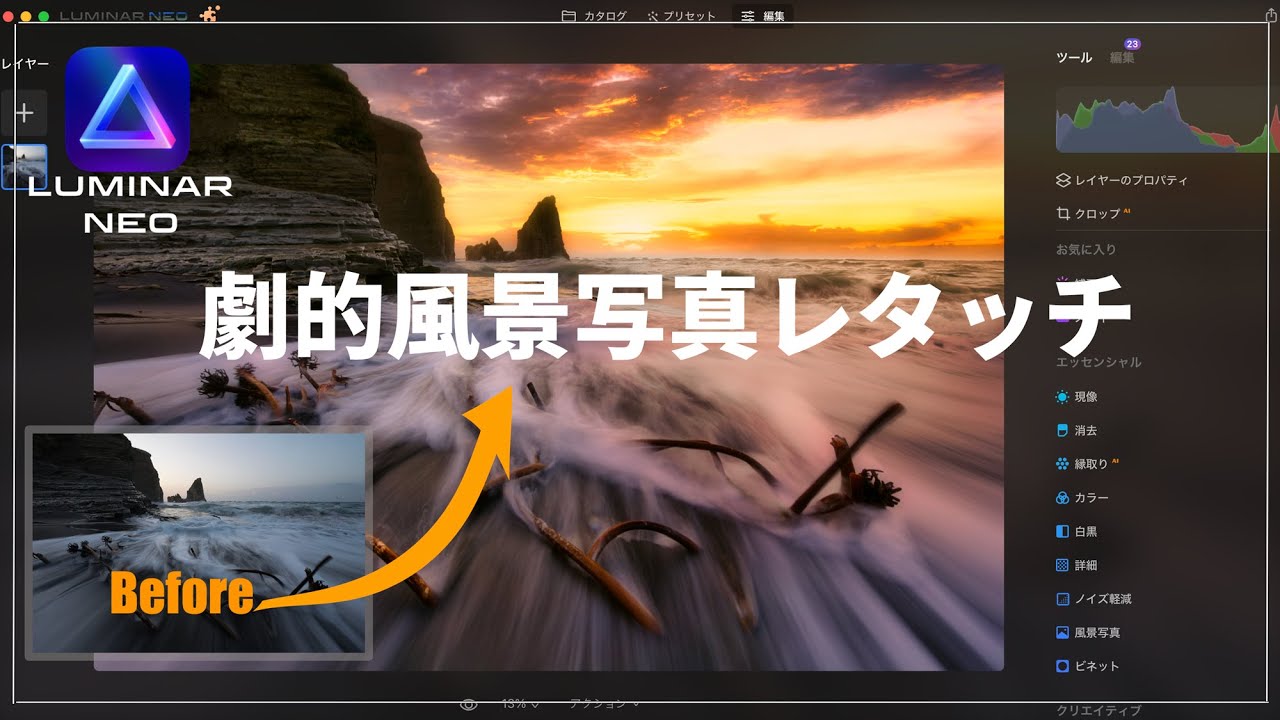Open the 13% zoom level dropdown
The height and width of the screenshot is (720, 1280).
(x=520, y=704)
